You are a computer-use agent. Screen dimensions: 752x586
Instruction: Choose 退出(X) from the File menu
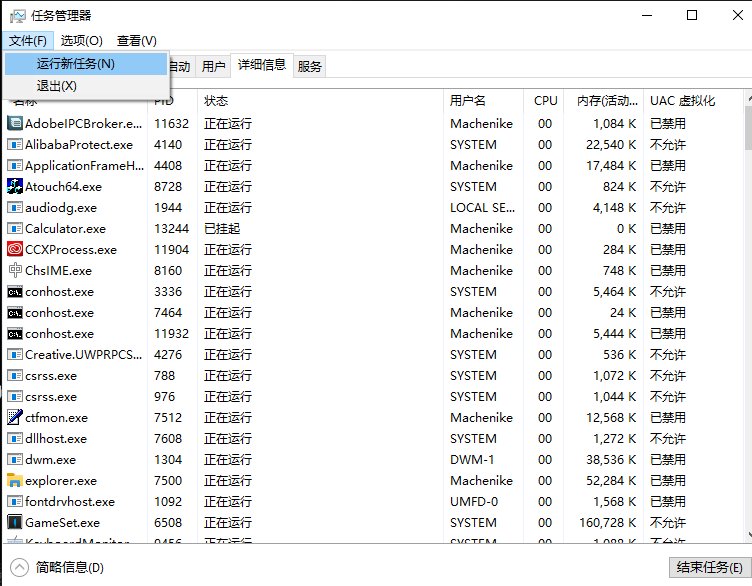86,86
